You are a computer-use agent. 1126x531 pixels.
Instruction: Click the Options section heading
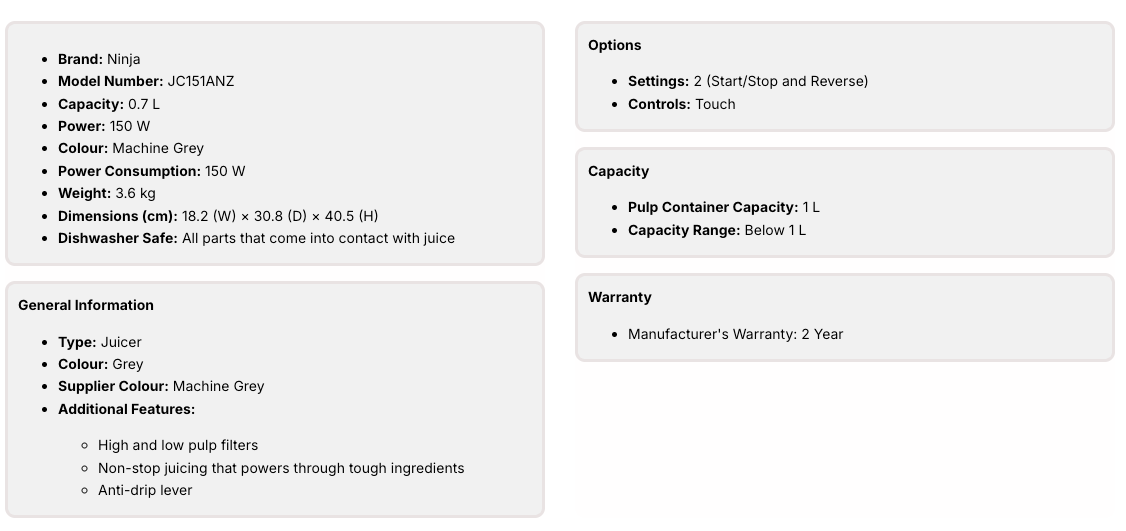point(615,45)
